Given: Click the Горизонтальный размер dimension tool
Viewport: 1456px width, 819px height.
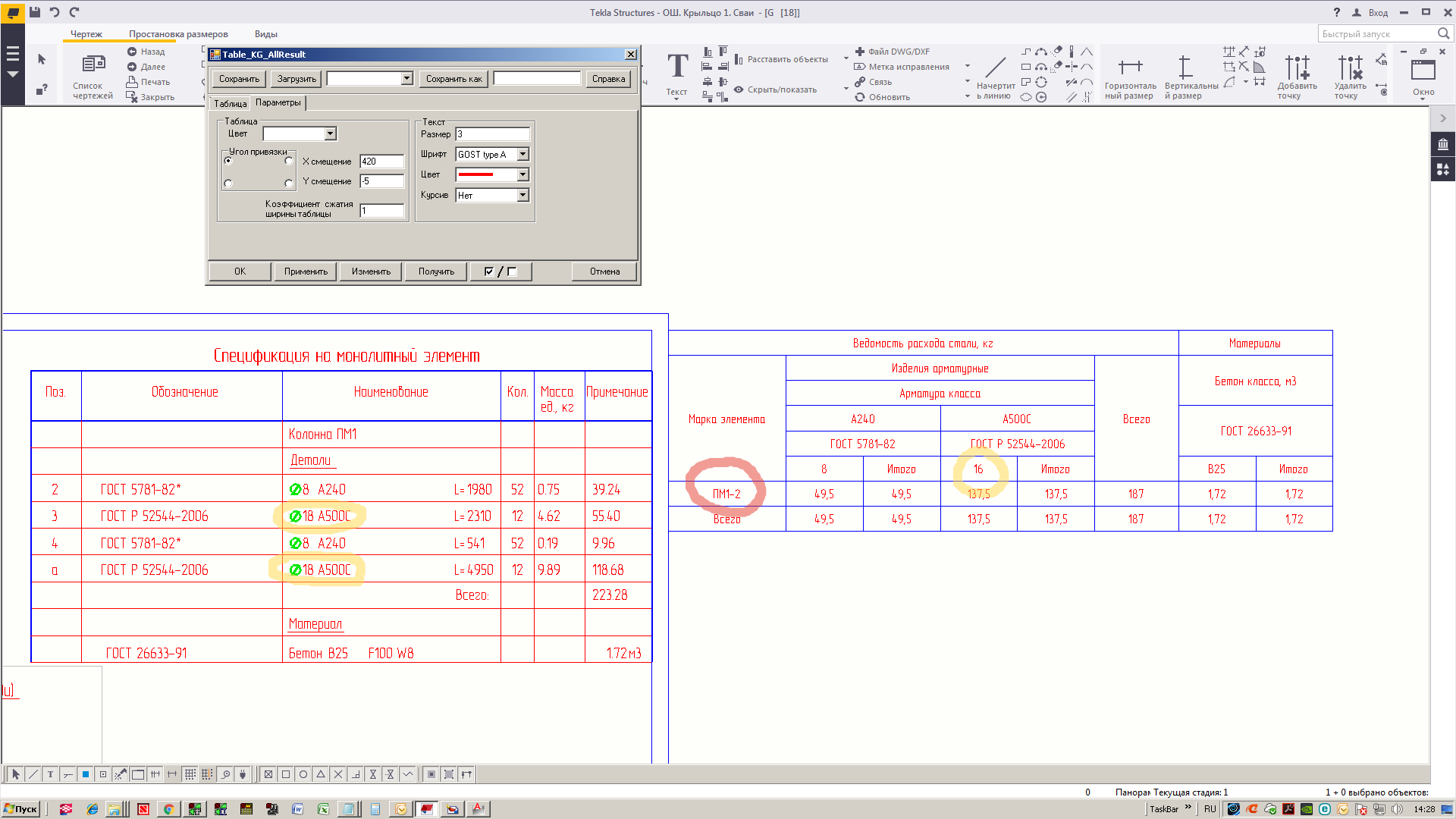Looking at the screenshot, I should tap(1130, 68).
